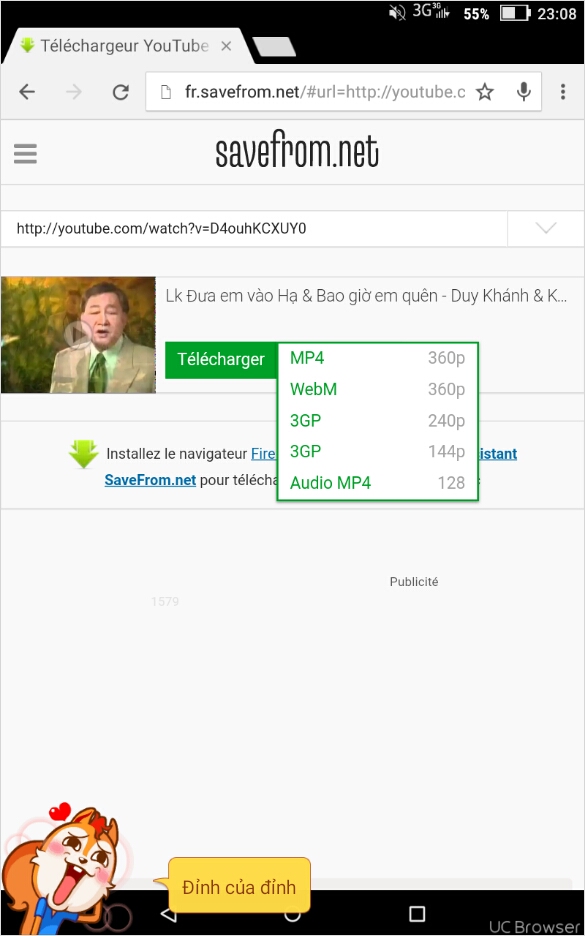This screenshot has height=936, width=585.
Task: Click the green download arrow icon
Action: click(x=84, y=454)
